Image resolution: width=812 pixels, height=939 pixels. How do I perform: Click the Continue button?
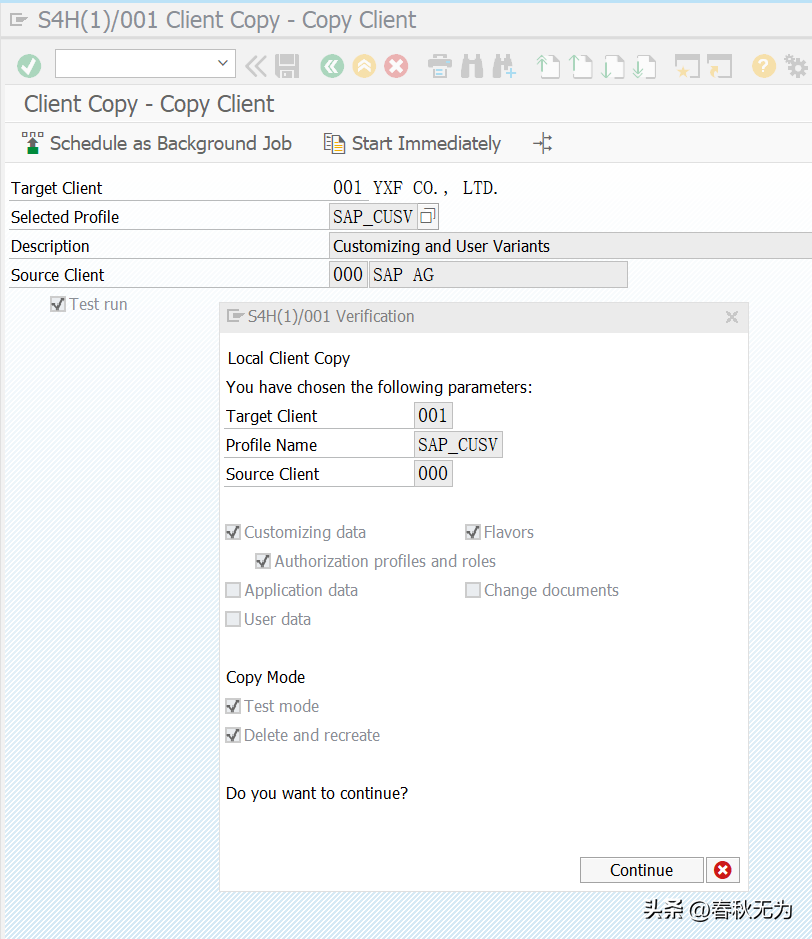641,870
